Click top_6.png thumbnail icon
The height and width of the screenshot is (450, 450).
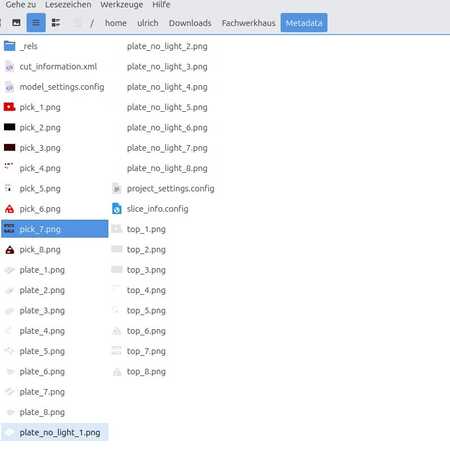tap(117, 331)
